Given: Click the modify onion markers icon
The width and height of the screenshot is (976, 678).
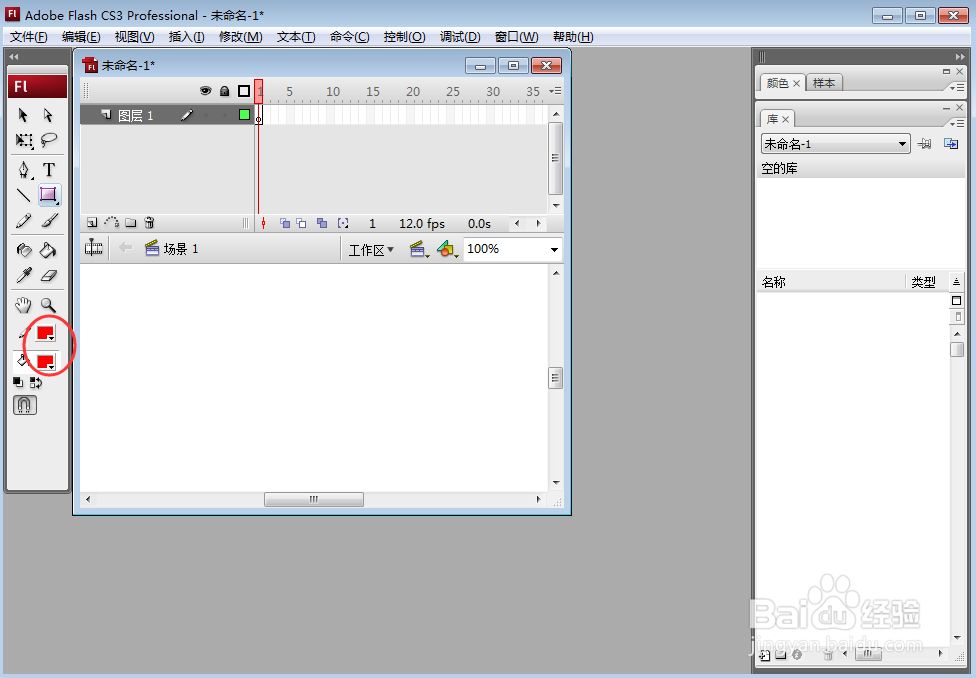Looking at the screenshot, I should click(x=343, y=223).
